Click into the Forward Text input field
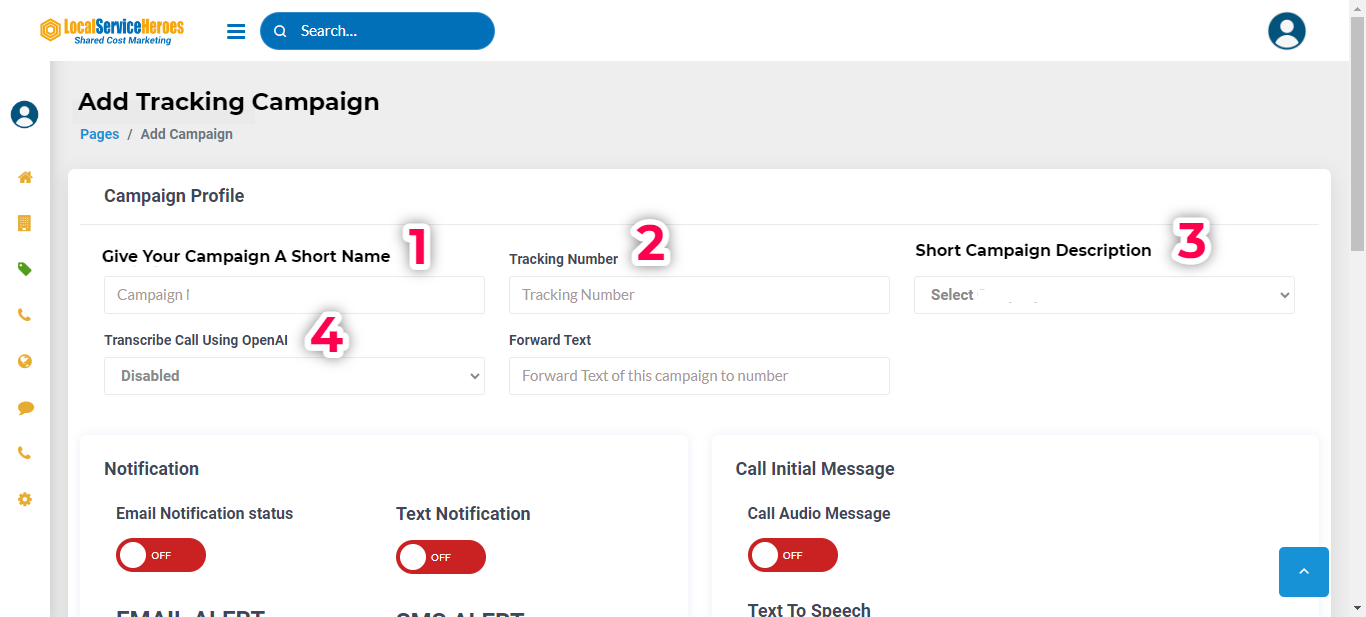 699,376
